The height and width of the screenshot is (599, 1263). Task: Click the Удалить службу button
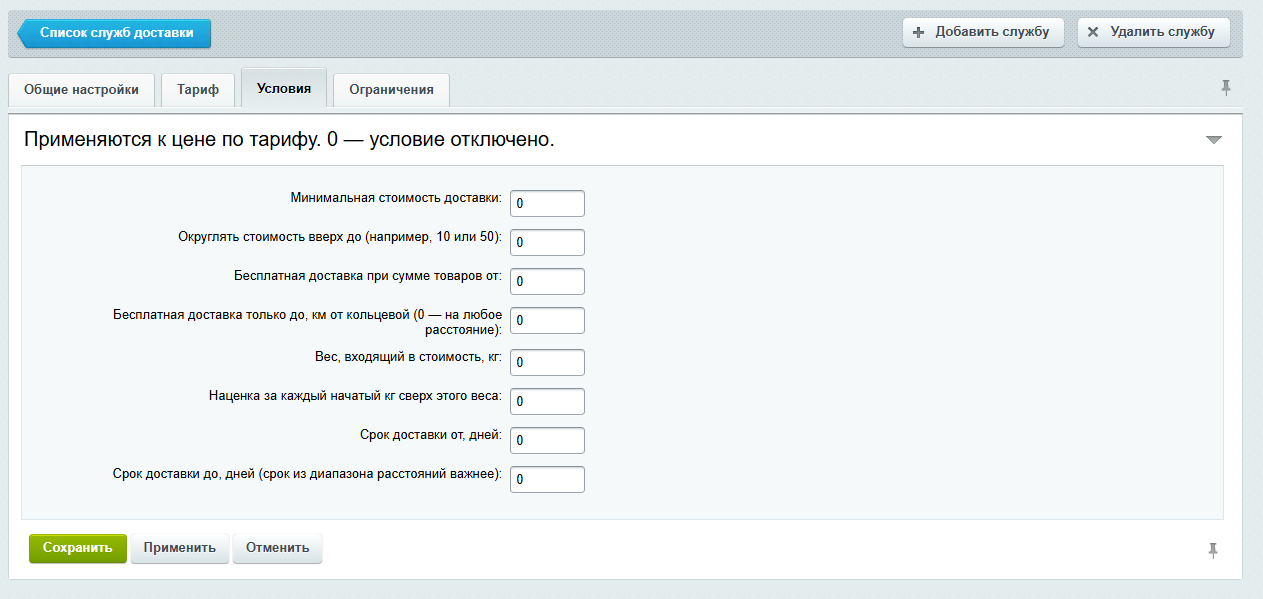pyautogui.click(x=1153, y=32)
